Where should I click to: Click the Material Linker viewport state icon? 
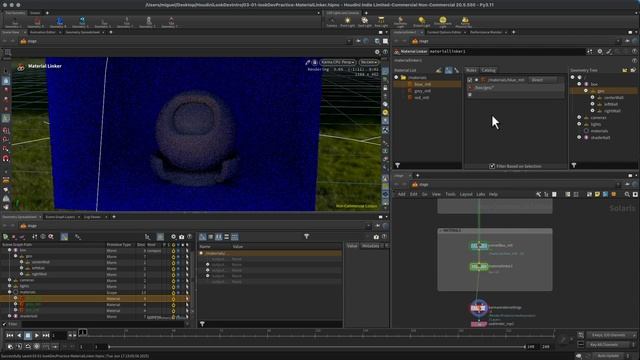(x=20, y=67)
